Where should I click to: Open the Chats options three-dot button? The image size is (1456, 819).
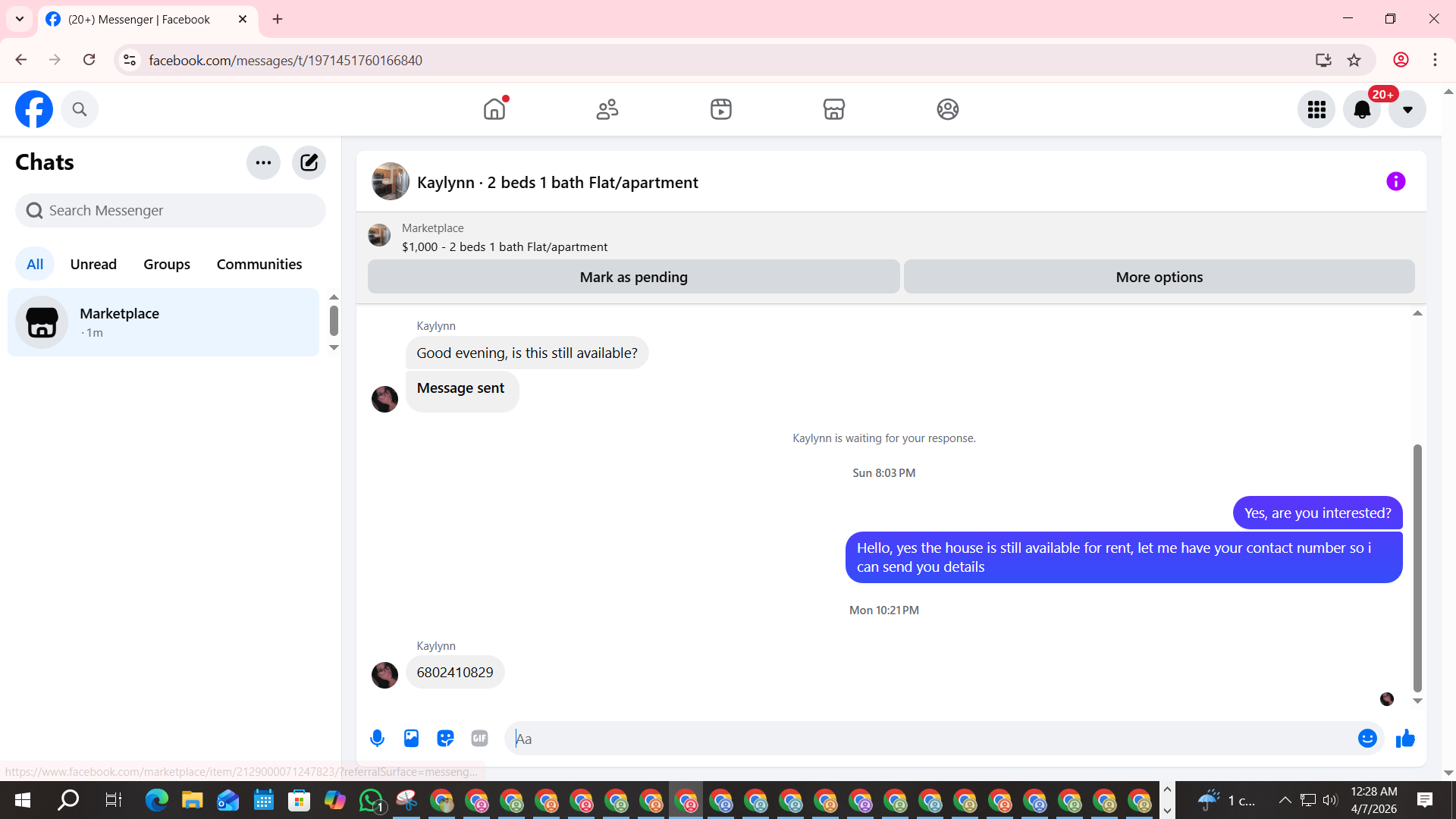(x=263, y=162)
